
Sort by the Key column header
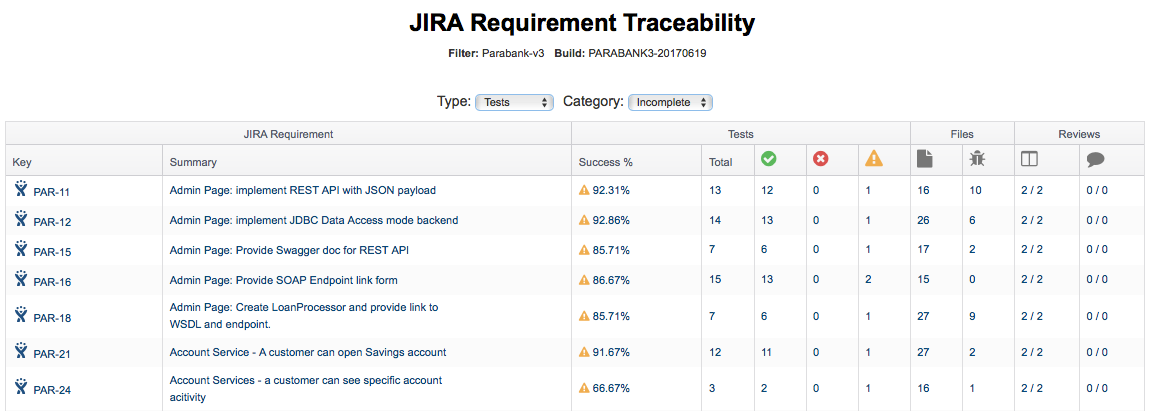(22, 162)
